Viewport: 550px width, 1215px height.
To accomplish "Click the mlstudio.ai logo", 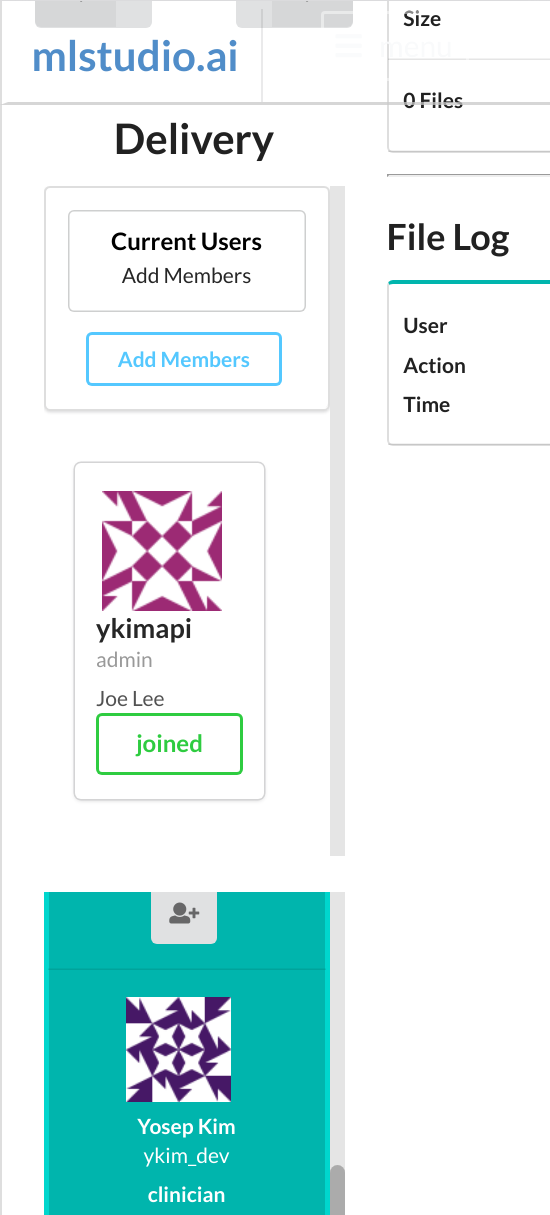I will (135, 57).
